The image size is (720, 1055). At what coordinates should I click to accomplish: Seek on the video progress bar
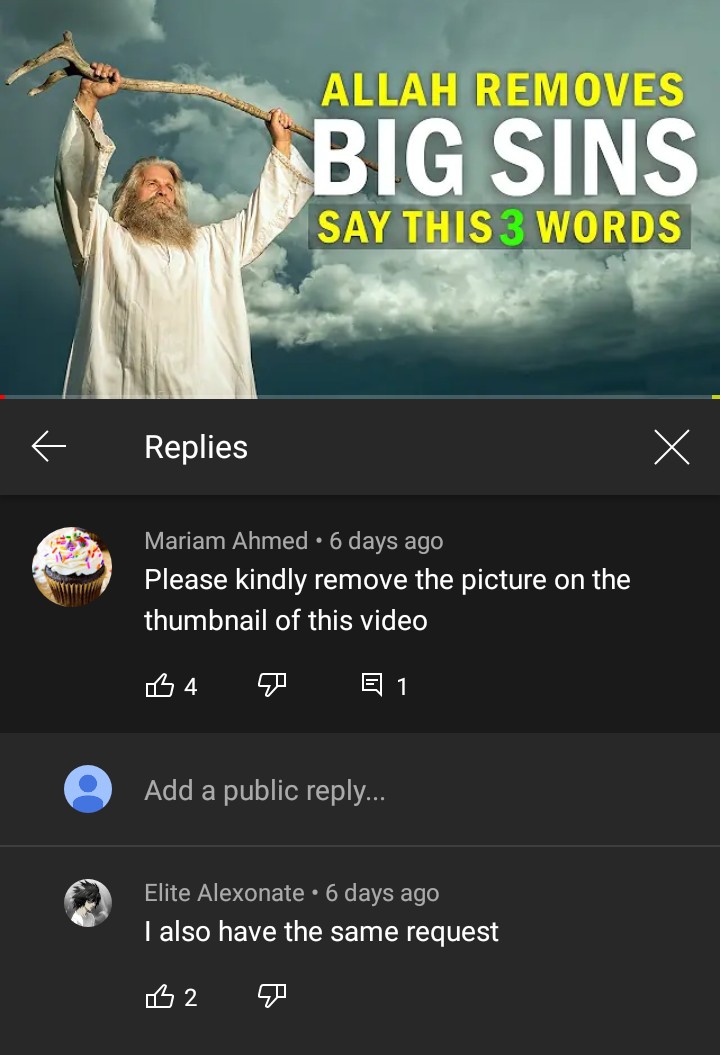pos(360,397)
